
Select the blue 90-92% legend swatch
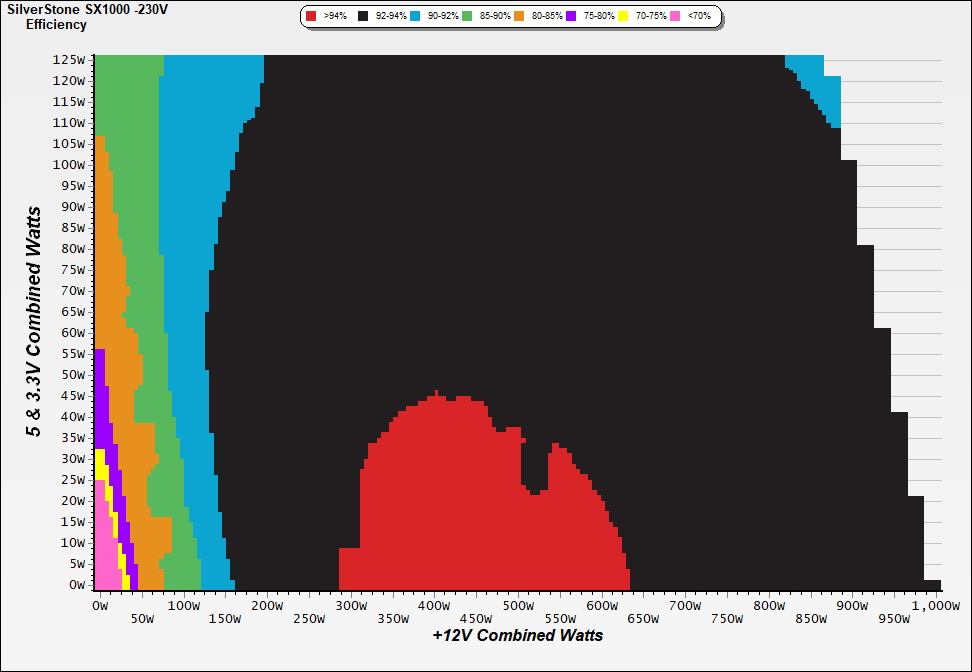pyautogui.click(x=415, y=17)
